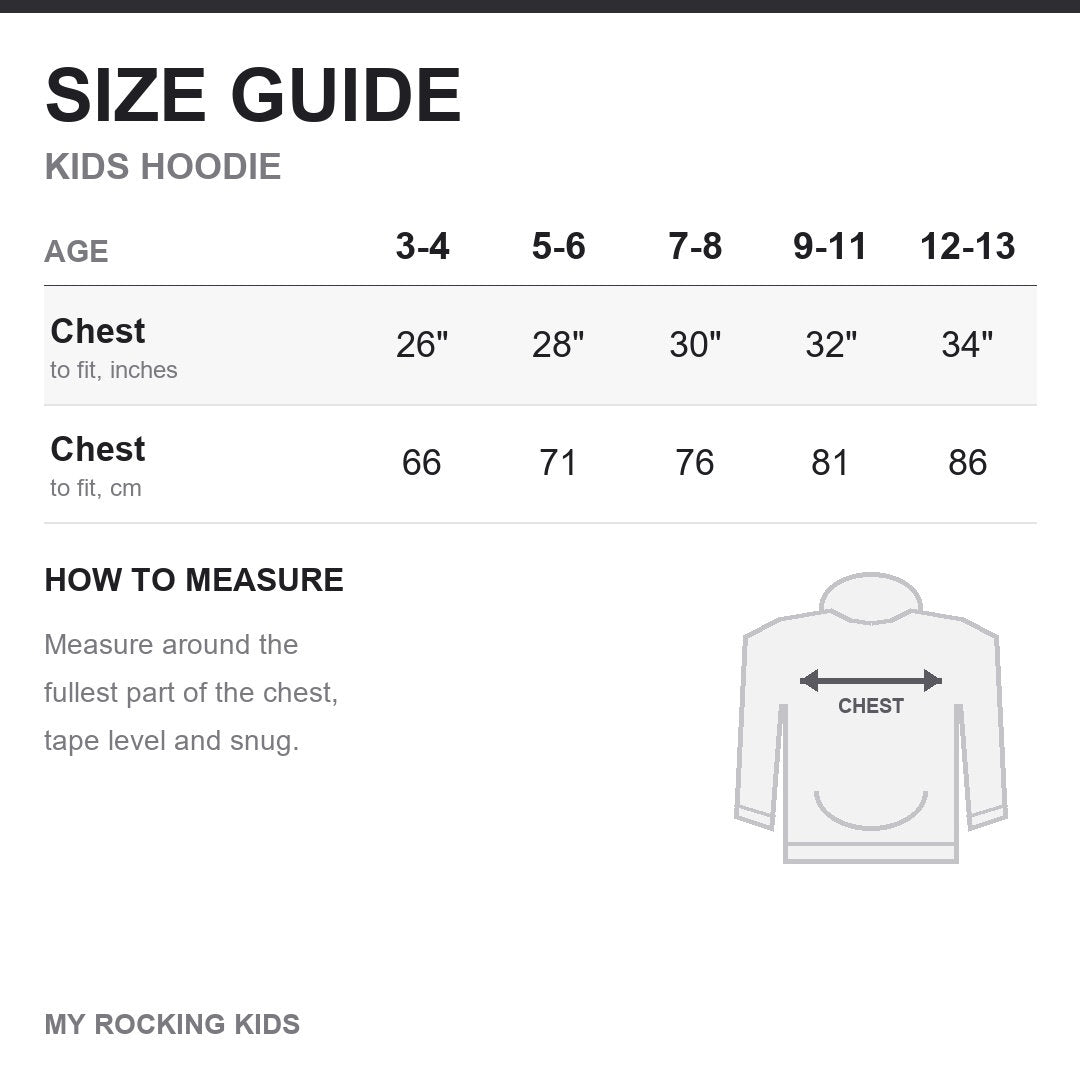
Task: Click the KIDS HOODIE subtitle
Action: pyautogui.click(x=163, y=167)
